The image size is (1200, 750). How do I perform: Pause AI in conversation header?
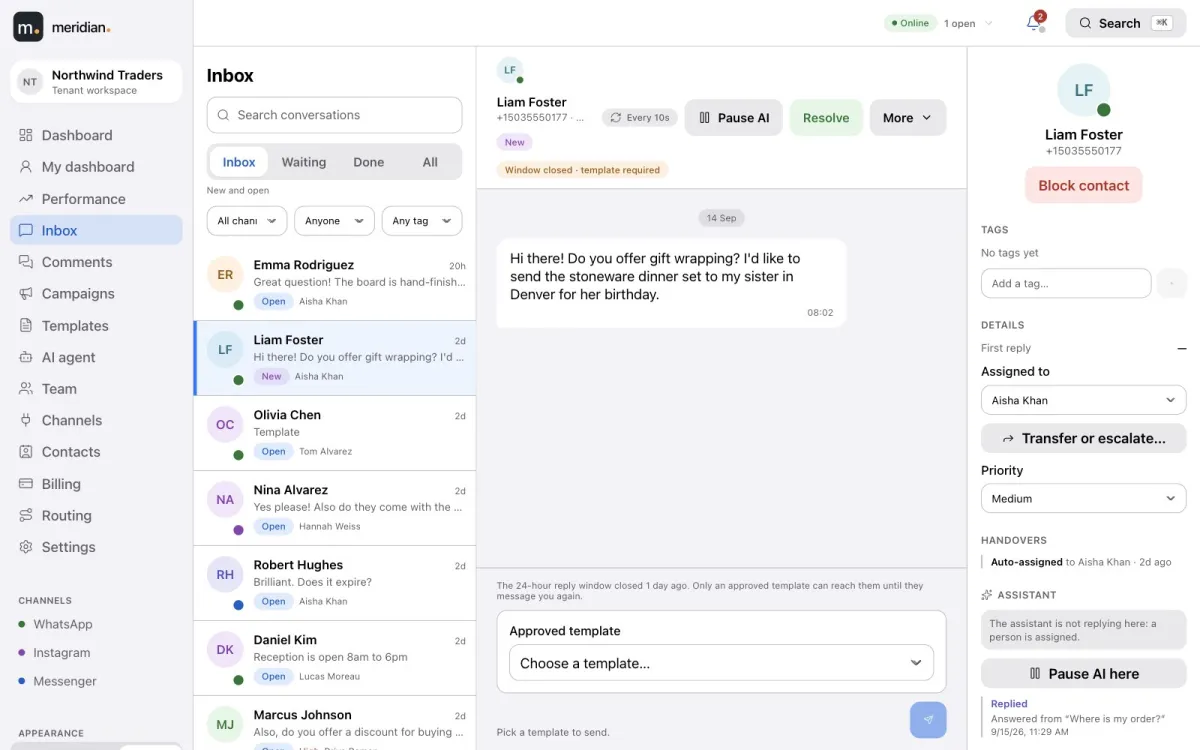(734, 118)
